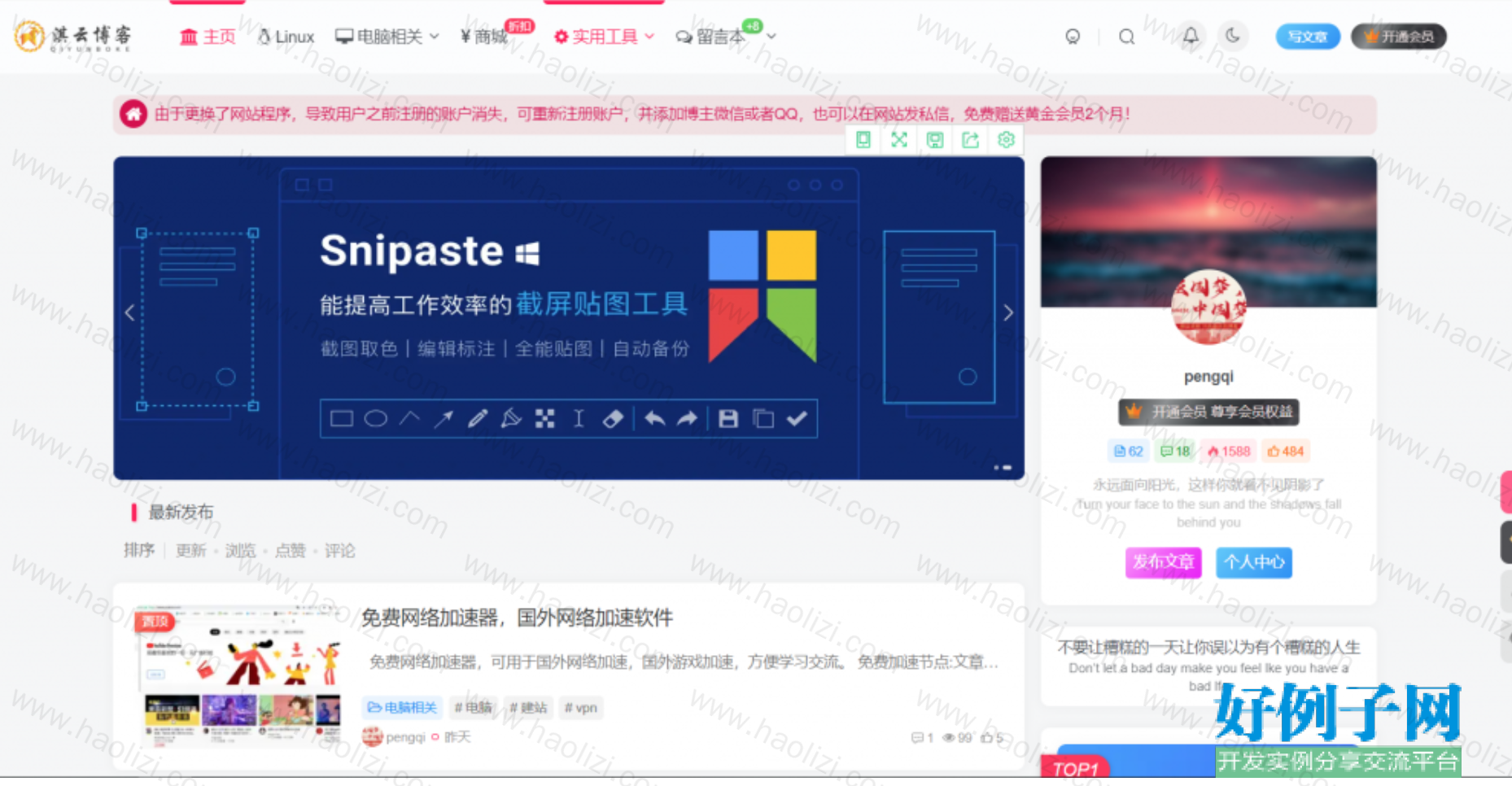1512x786 pixels.
Task: Click the green settings gear icon
Action: click(1007, 140)
